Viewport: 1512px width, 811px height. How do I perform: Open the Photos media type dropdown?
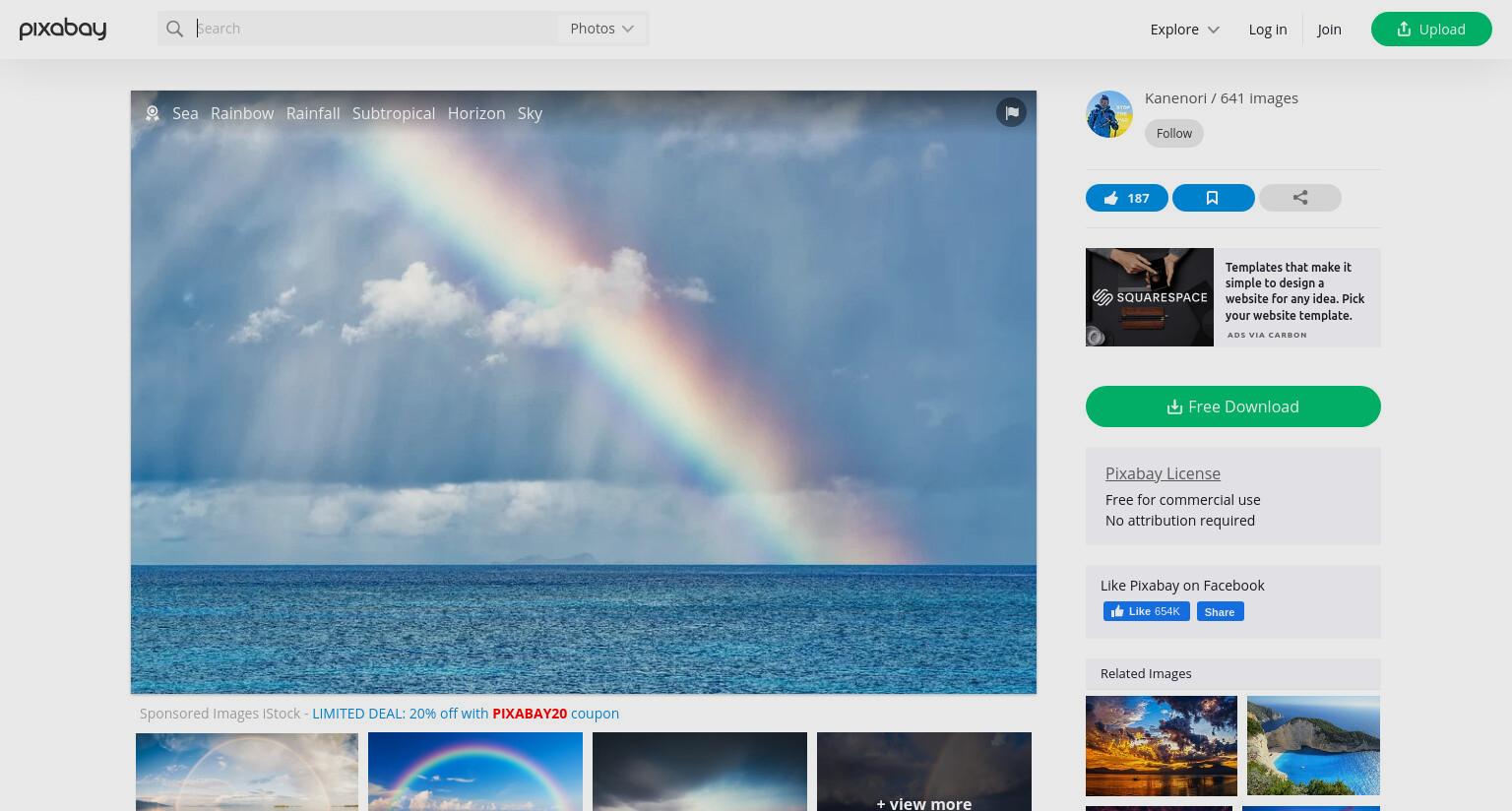[x=602, y=29]
